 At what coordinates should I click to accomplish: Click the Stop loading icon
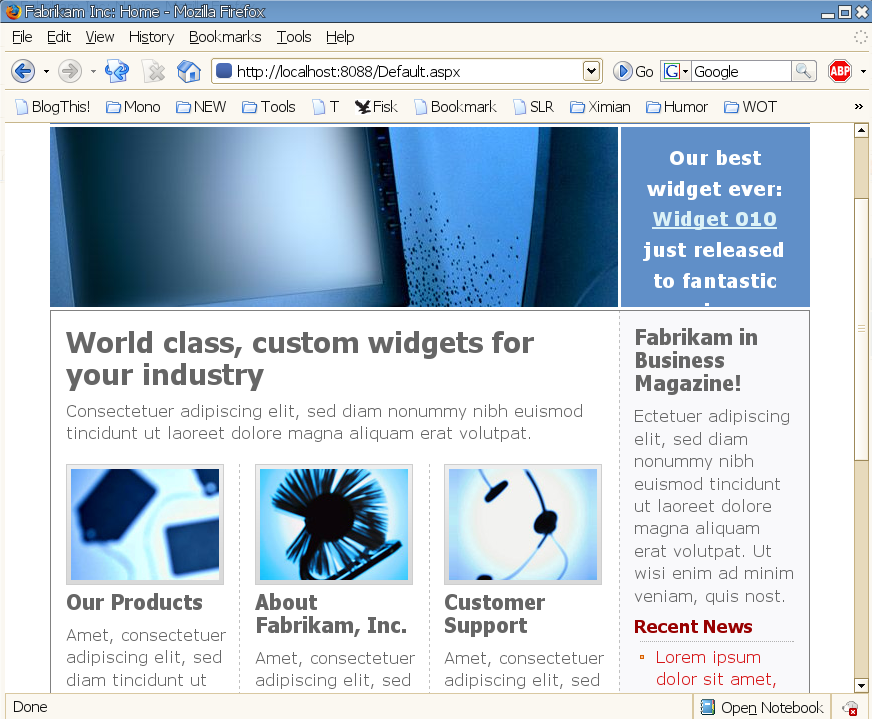tap(154, 72)
